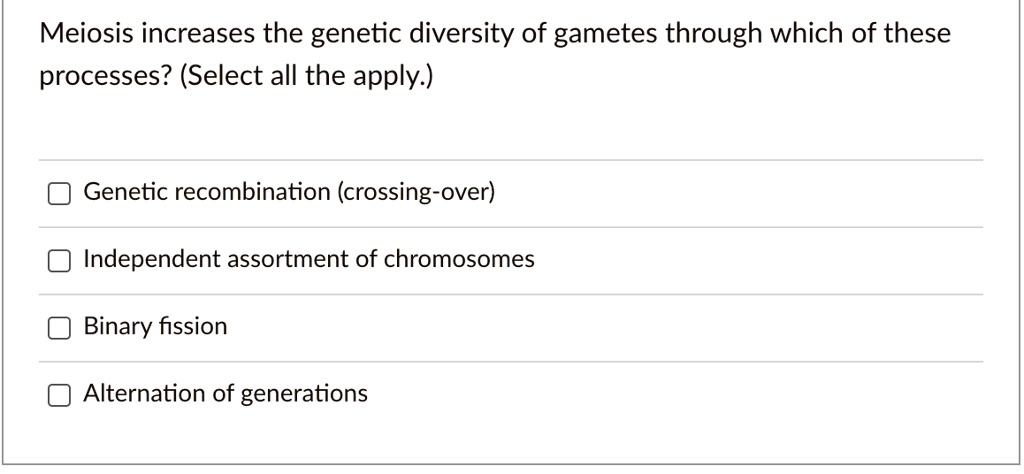Click the 'Alternation of generations' answer label

coord(225,393)
